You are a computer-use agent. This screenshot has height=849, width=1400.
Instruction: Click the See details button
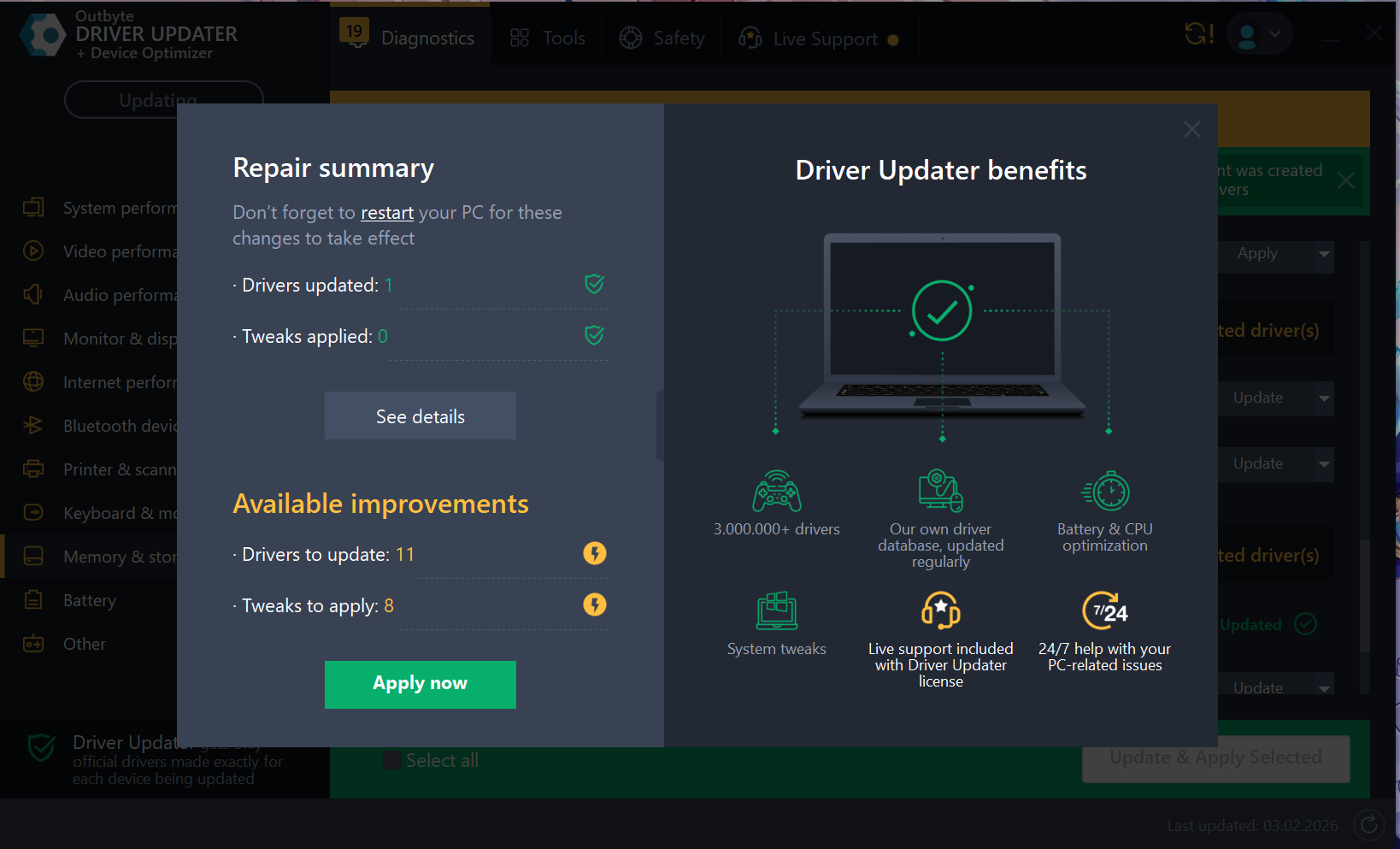click(x=420, y=416)
